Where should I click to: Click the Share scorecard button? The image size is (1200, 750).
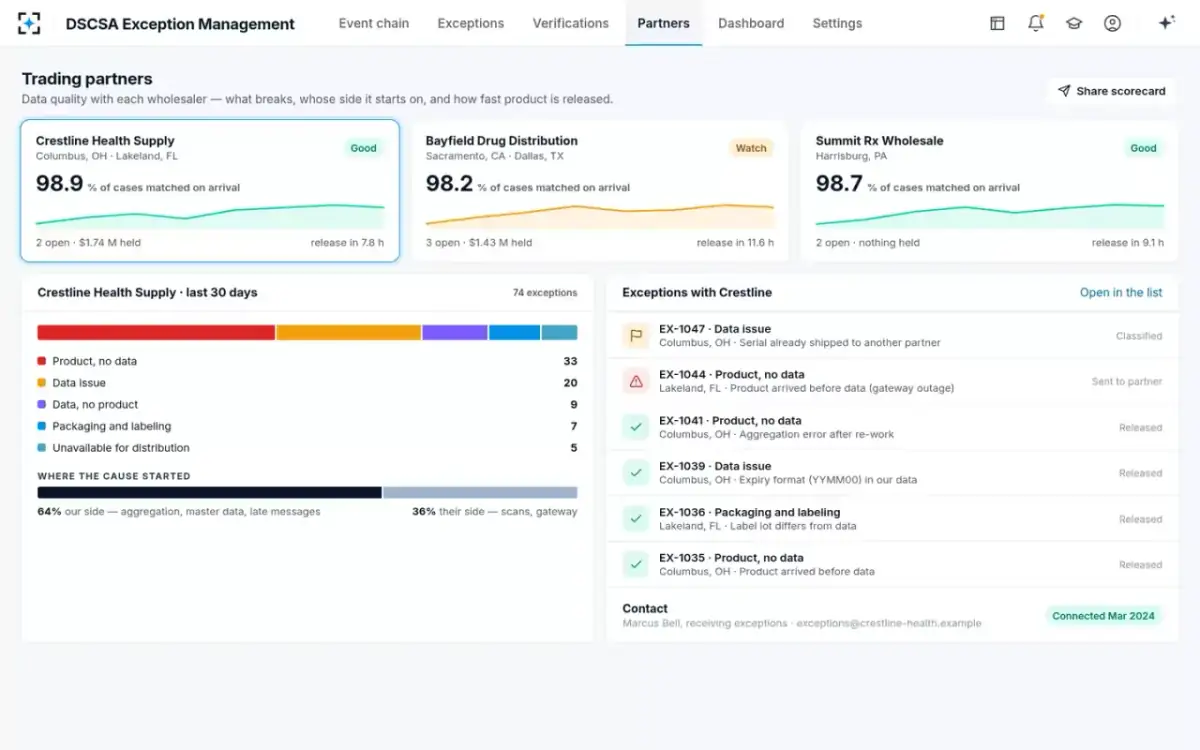point(1112,91)
